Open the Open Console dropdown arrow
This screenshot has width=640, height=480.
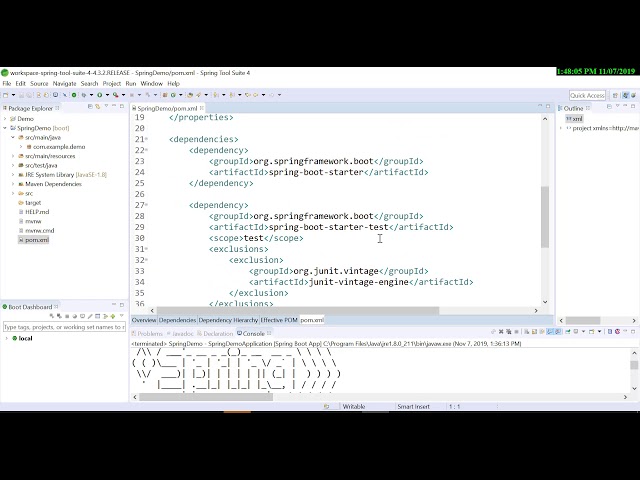pos(599,331)
